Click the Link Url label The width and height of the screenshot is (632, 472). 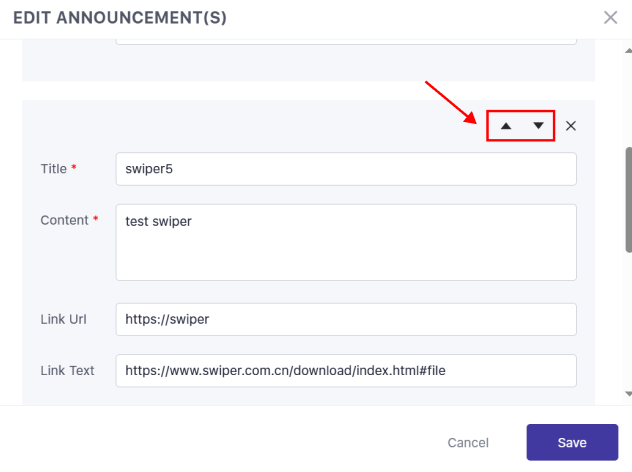click(x=63, y=320)
